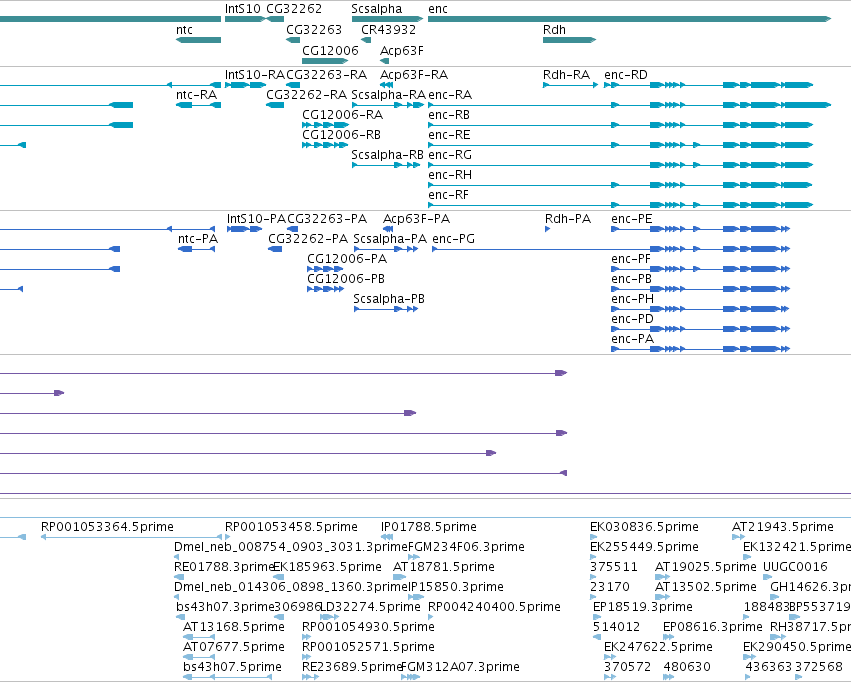This screenshot has width=851, height=682.
Task: Click the CR43932 gene label
Action: (x=389, y=30)
